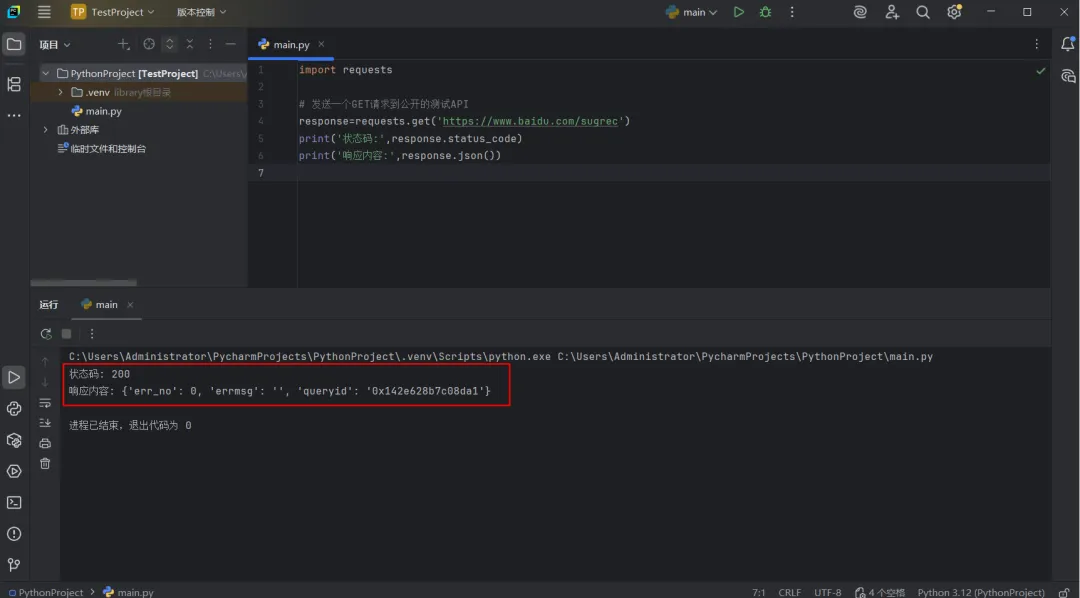Open the main hamburger menu
The height and width of the screenshot is (598, 1080).
tap(44, 12)
